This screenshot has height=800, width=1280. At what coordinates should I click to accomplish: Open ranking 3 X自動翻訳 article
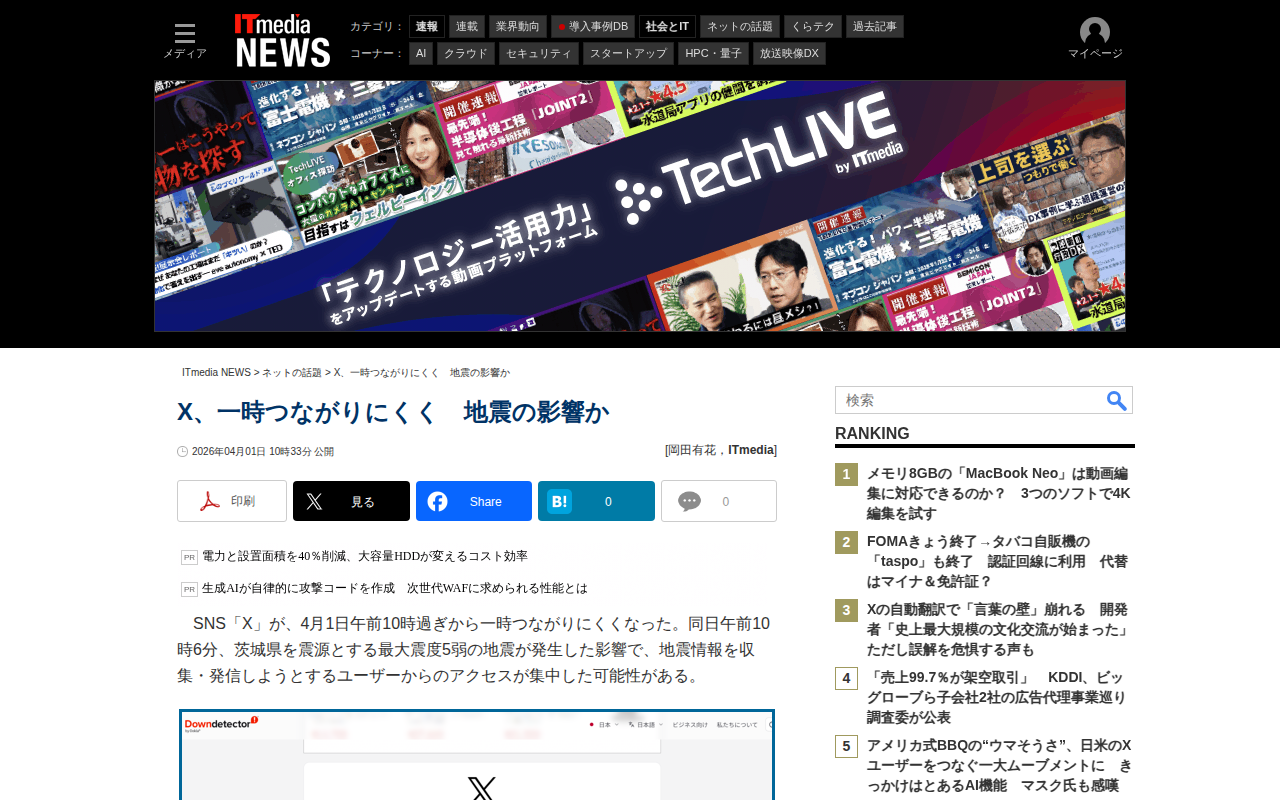tap(999, 630)
